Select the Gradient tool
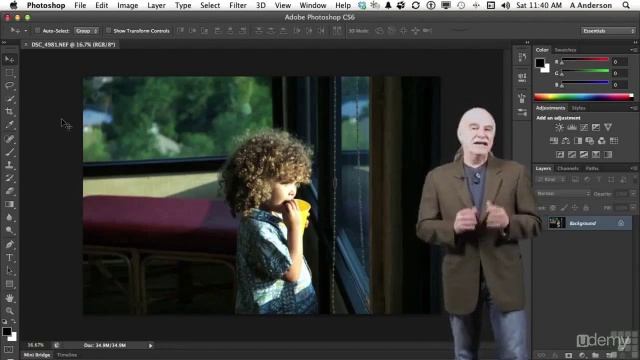This screenshot has width=640, height=360. click(9, 204)
